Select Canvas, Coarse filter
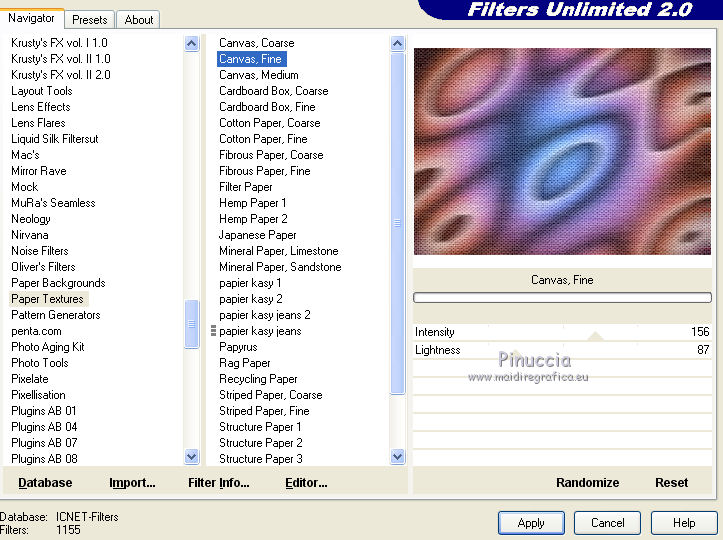 pyautogui.click(x=256, y=43)
